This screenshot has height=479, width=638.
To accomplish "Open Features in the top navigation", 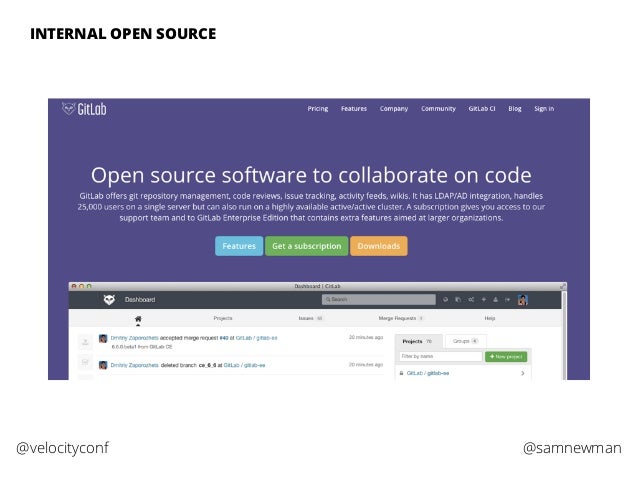I will [x=354, y=109].
